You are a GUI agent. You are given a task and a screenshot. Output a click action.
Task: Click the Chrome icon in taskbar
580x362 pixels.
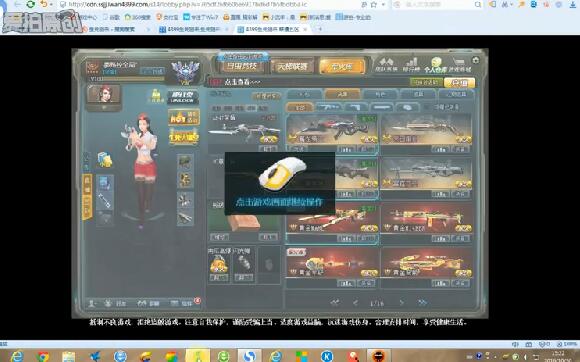click(x=43, y=356)
